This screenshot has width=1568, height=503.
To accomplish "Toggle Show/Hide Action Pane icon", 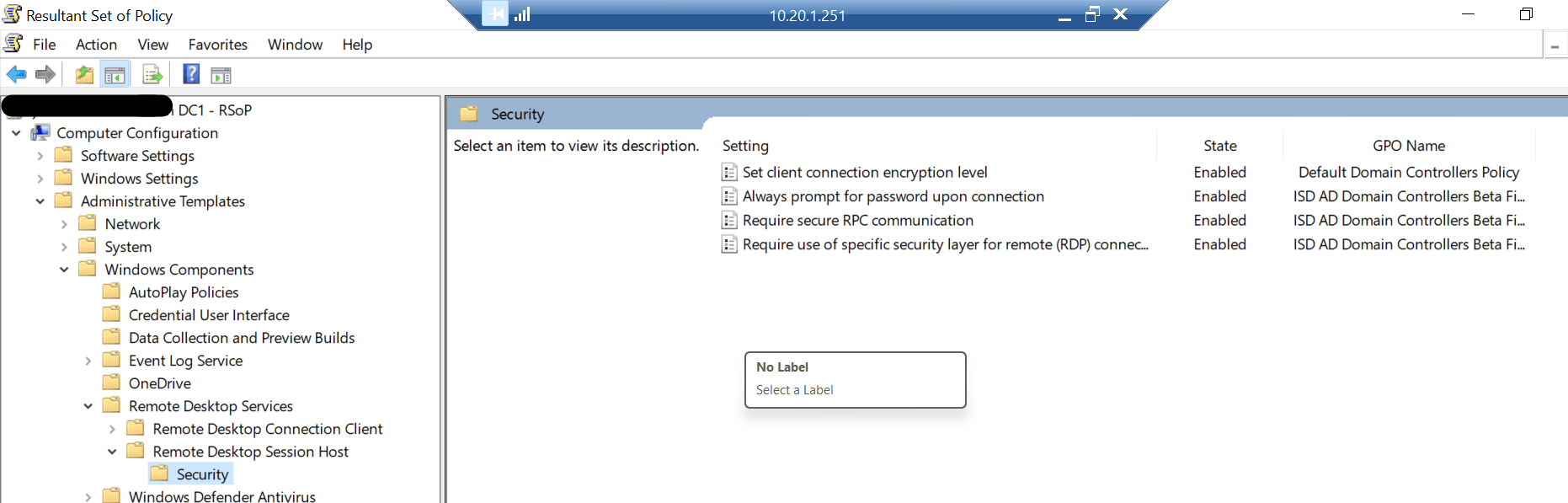I will [221, 76].
